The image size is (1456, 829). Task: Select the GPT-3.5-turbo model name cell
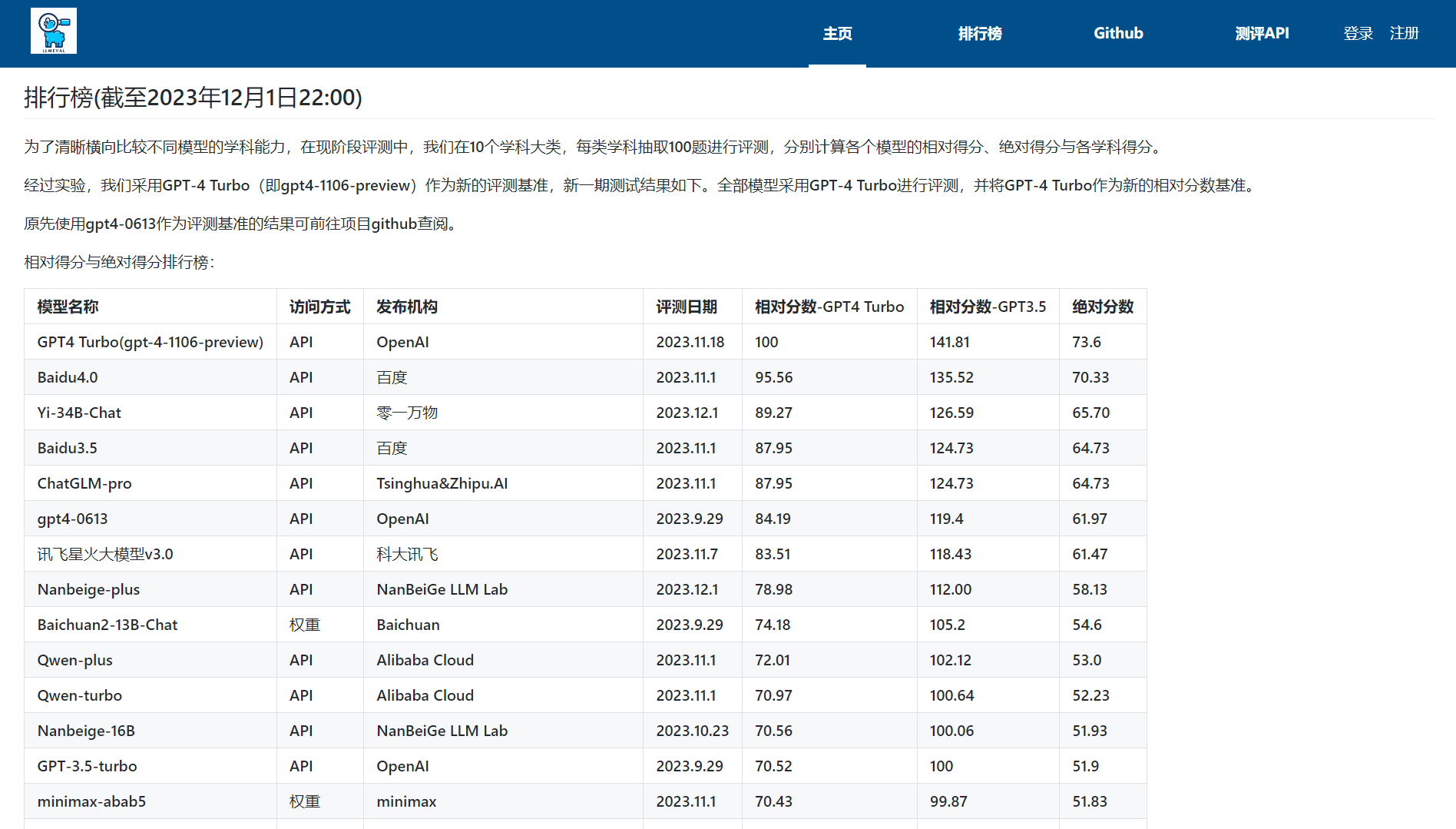(x=151, y=766)
